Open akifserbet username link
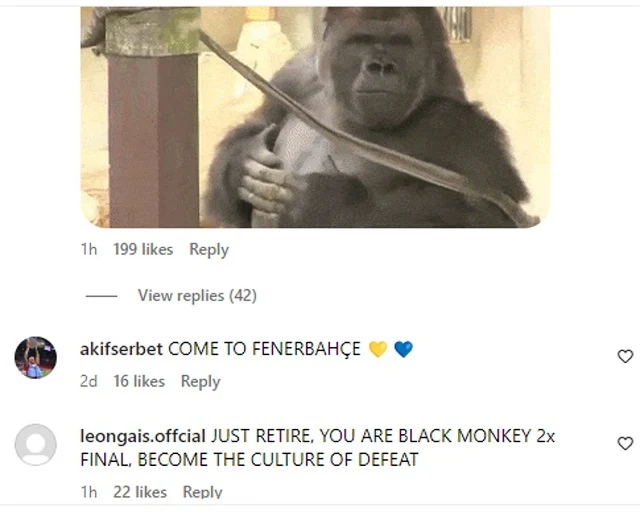 point(121,349)
